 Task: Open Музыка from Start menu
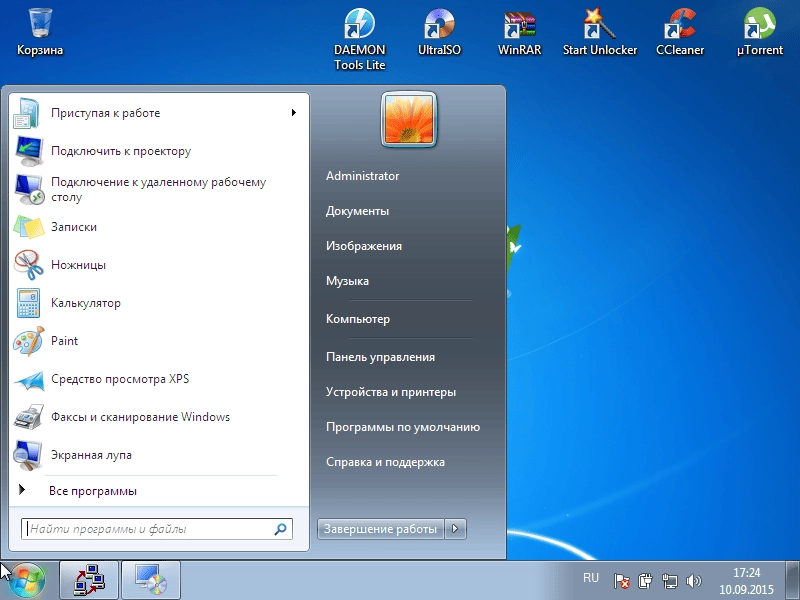tap(347, 281)
